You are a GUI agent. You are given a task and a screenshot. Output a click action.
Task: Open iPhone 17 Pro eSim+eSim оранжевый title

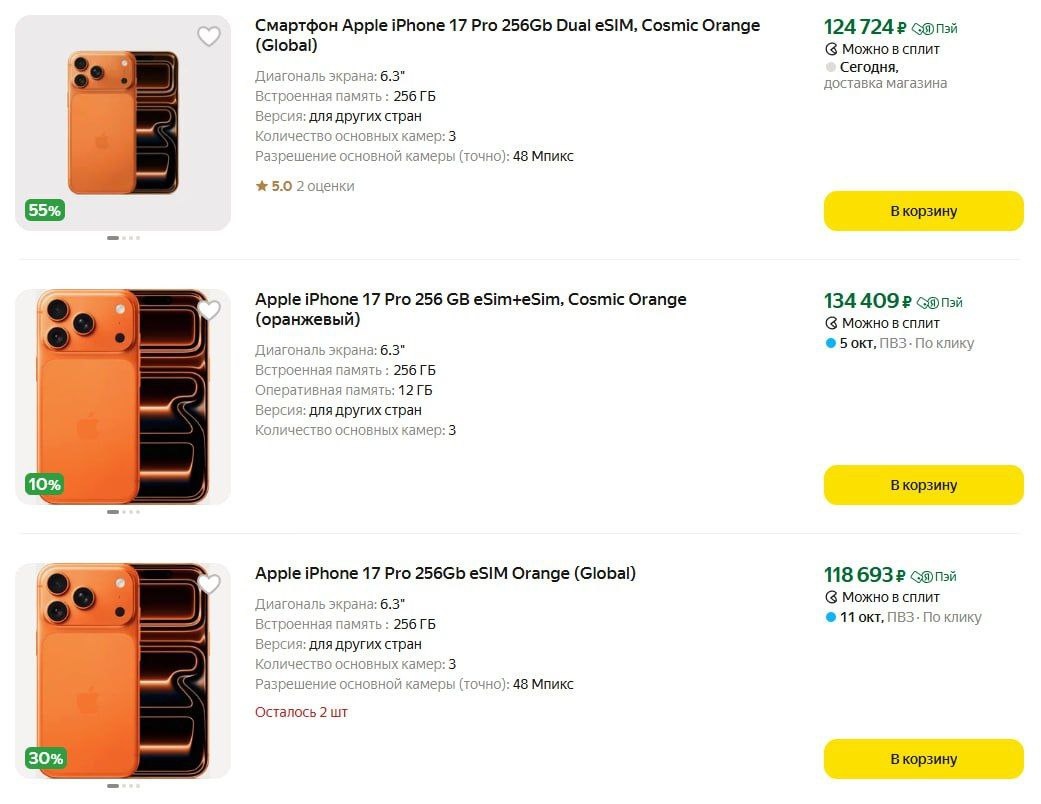pyautogui.click(x=470, y=309)
